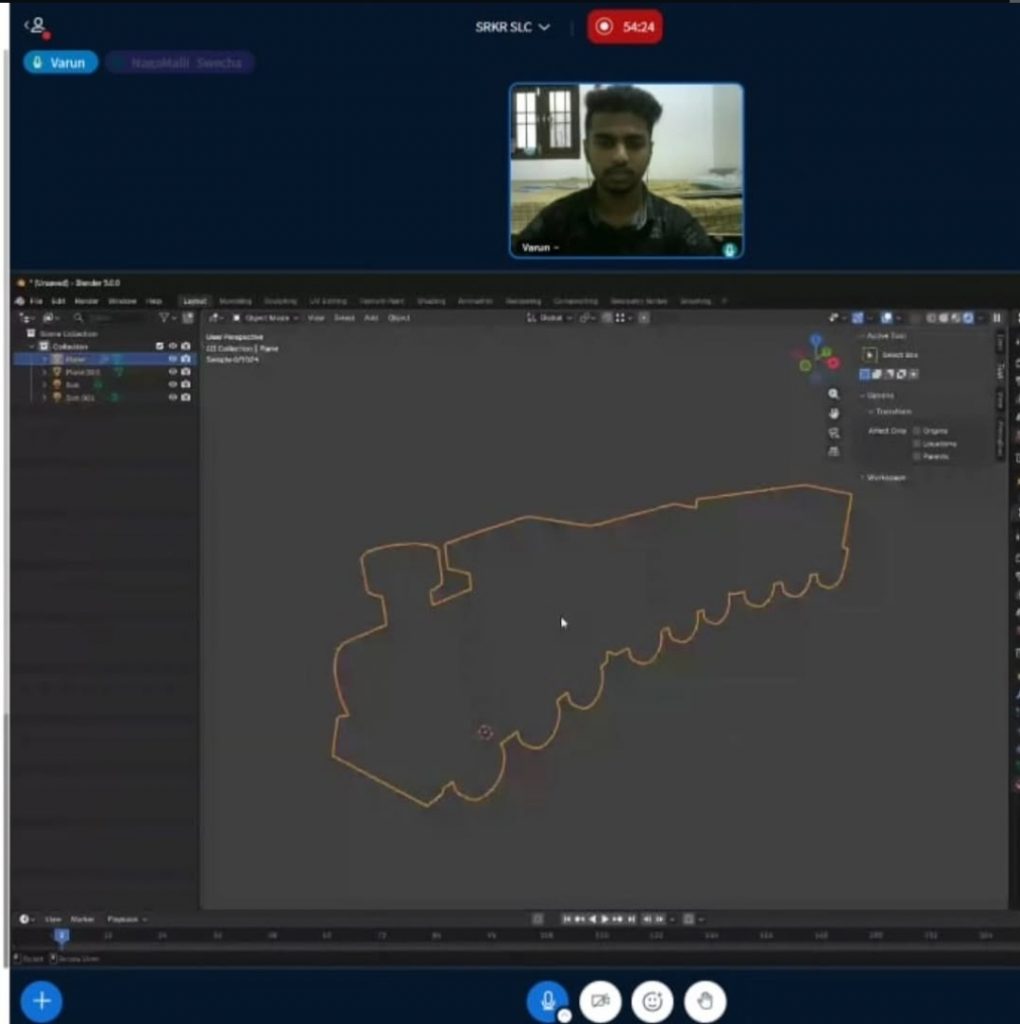1020x1024 pixels.
Task: Enable the Origins checkbox under Affect Only
Action: click(917, 431)
